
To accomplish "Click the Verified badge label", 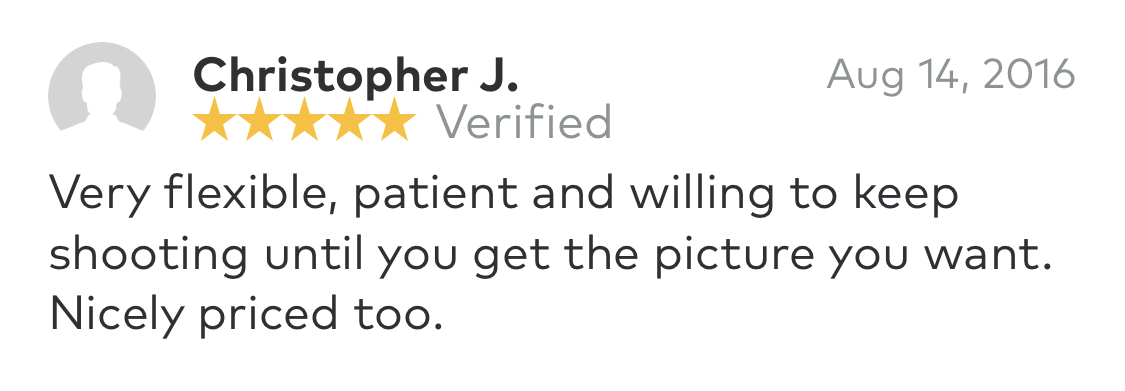I will pyautogui.click(x=524, y=121).
